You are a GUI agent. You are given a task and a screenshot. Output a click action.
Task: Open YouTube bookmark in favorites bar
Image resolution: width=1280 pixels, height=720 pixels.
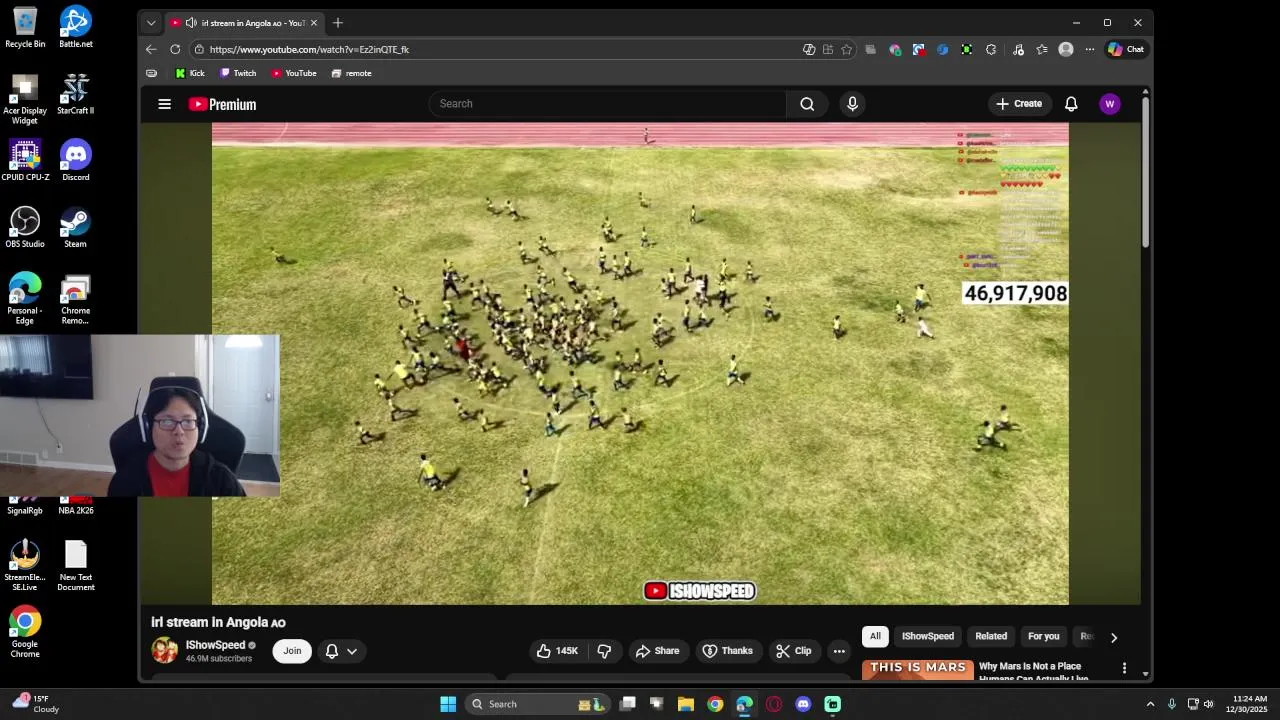coord(294,73)
